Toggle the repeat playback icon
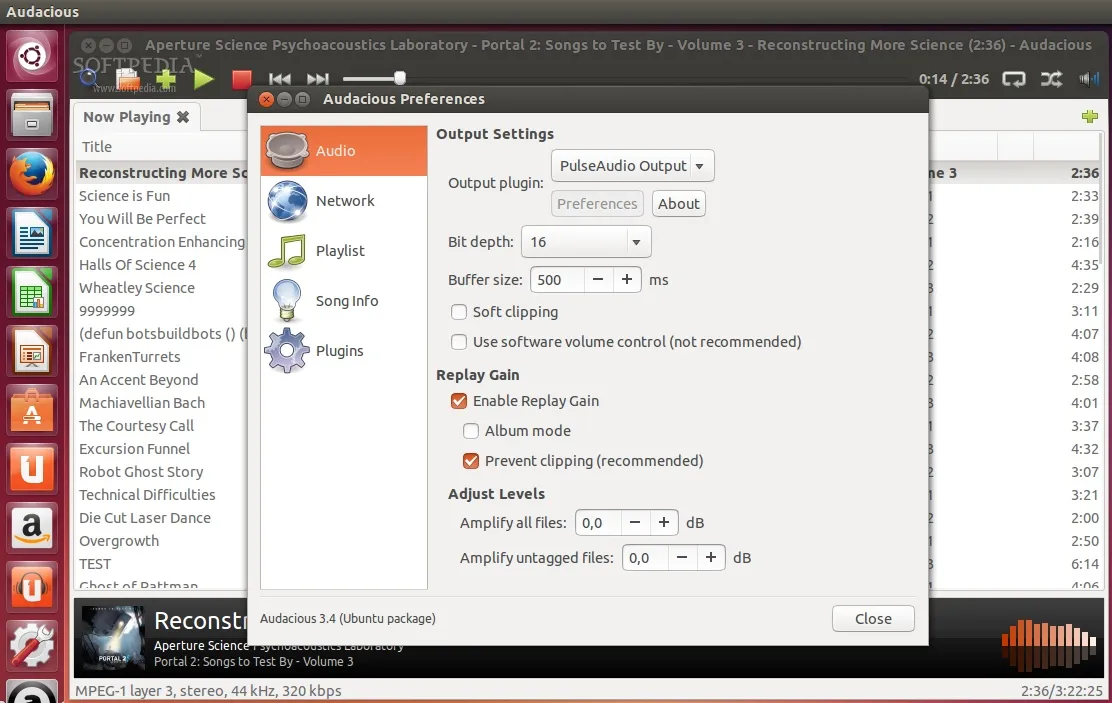Image resolution: width=1112 pixels, height=703 pixels. [1014, 79]
